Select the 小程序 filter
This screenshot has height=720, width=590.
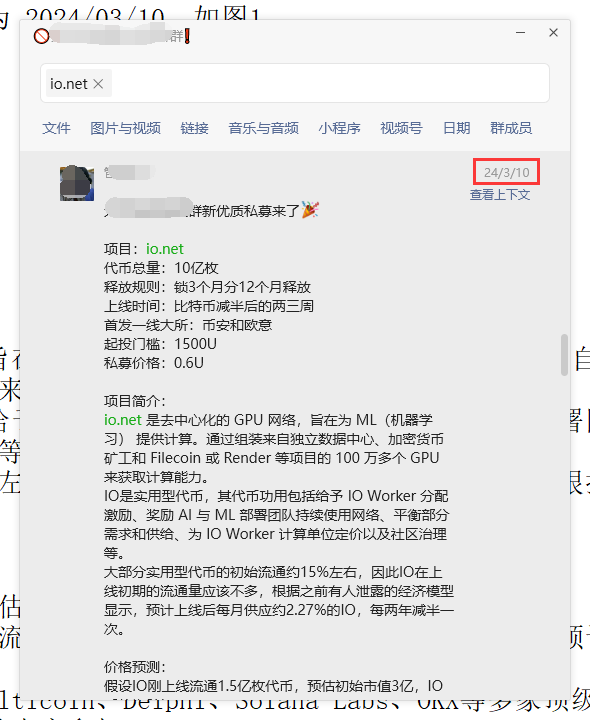pos(339,128)
